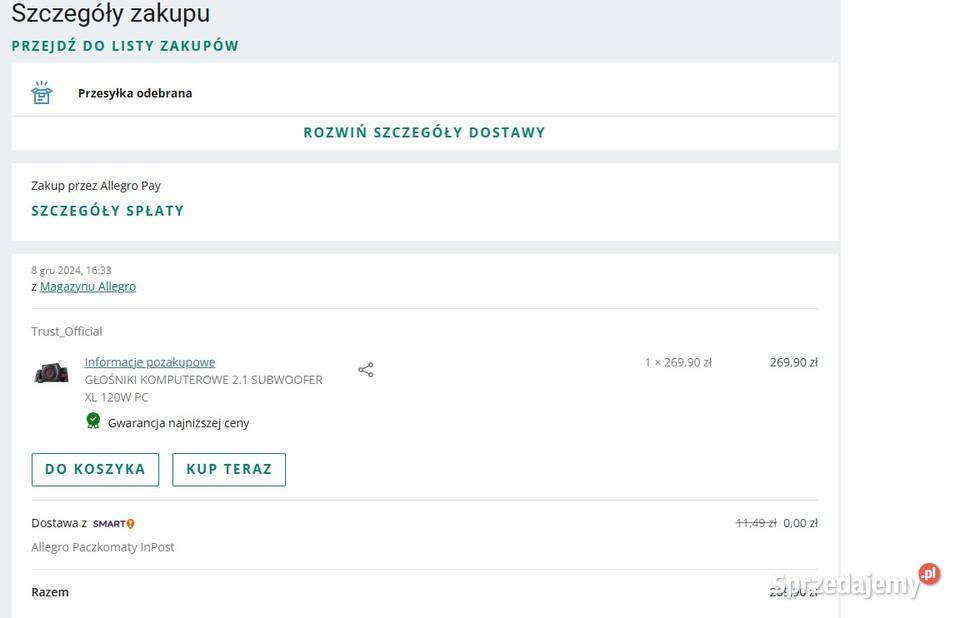Viewport: 960px width, 618px height.
Task: Open the speaker product thumbnail
Action: [51, 372]
